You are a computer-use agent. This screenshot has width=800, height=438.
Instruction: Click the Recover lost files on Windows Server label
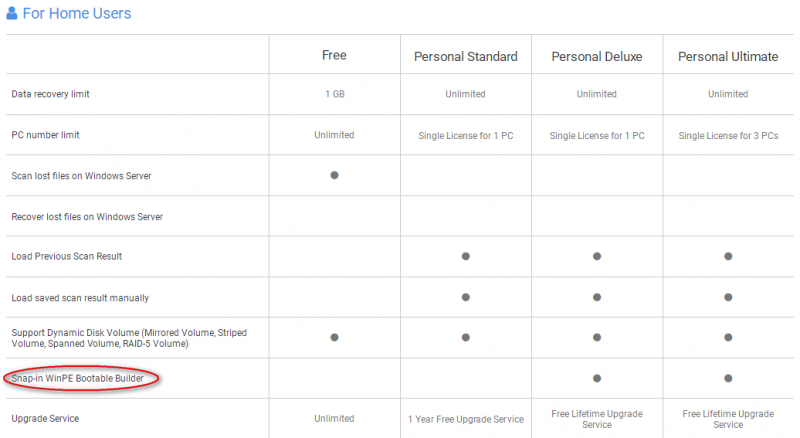pyautogui.click(x=87, y=217)
